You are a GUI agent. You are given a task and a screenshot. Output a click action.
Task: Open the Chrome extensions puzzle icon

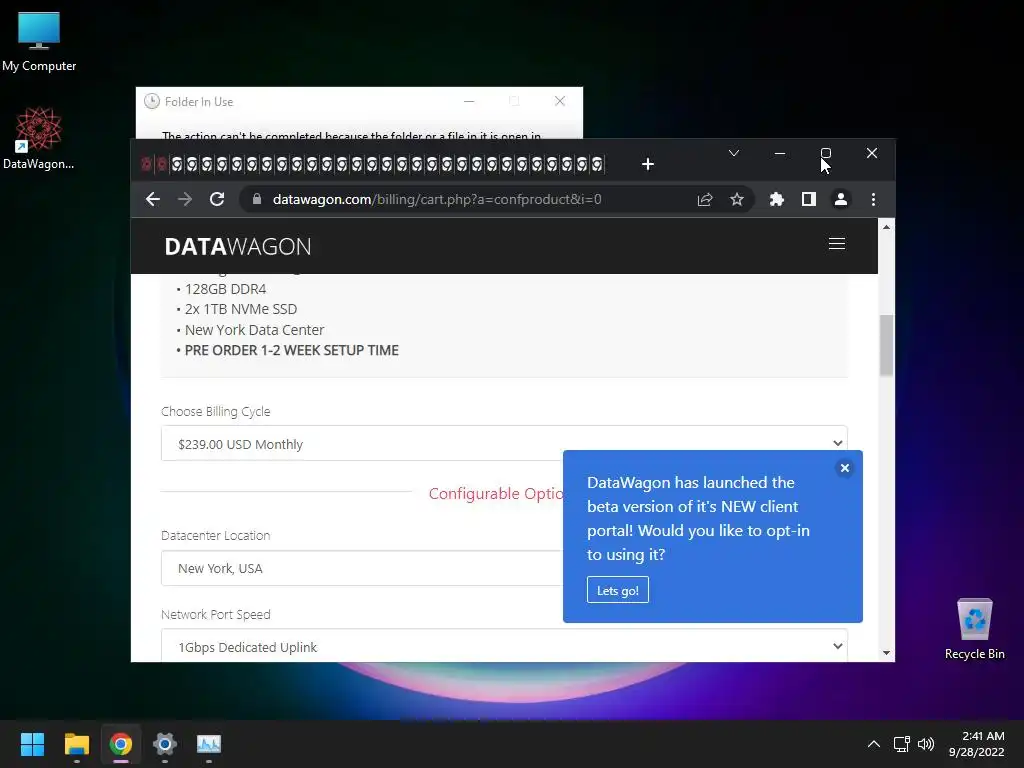pyautogui.click(x=776, y=199)
